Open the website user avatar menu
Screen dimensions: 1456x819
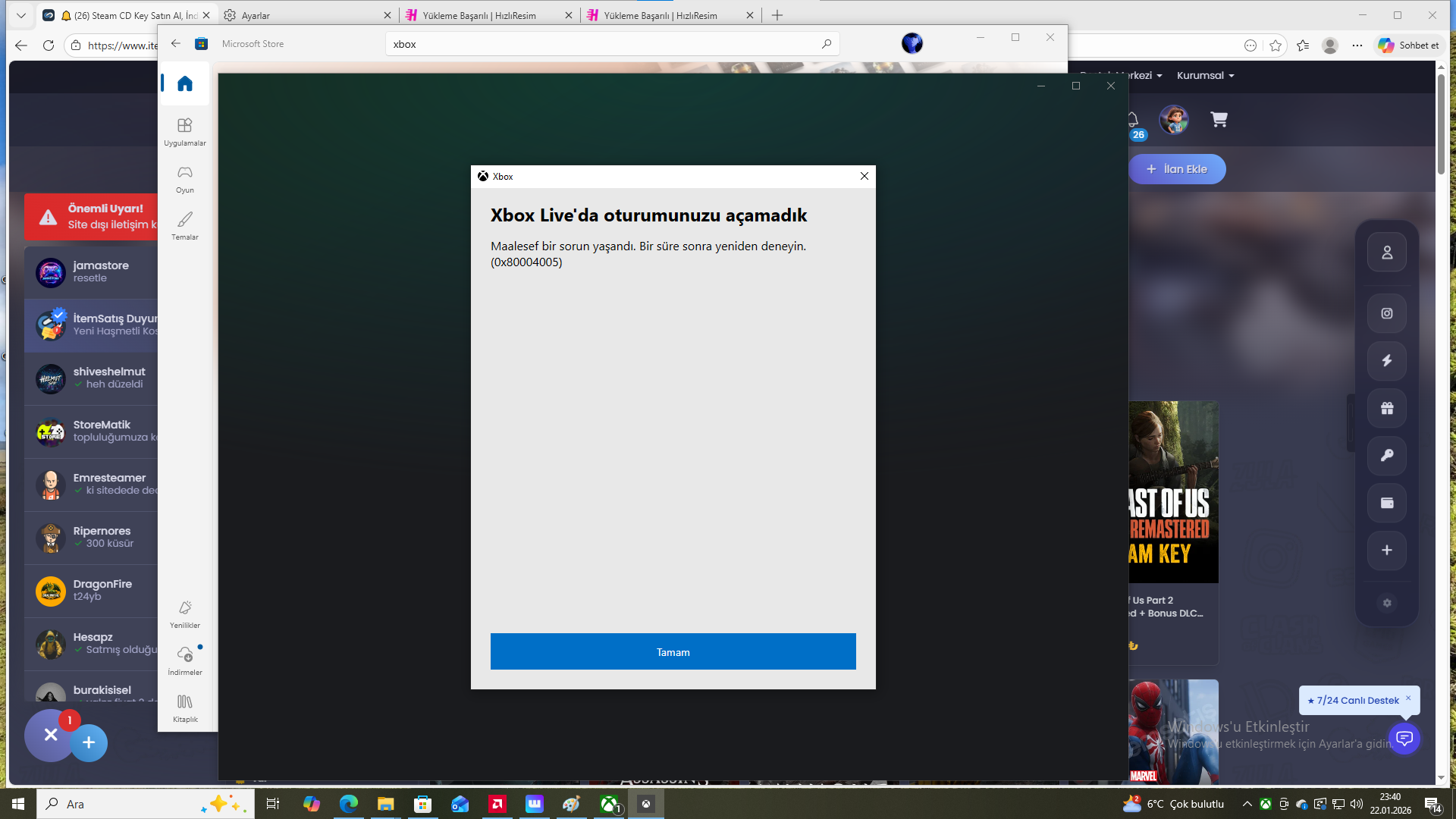coord(1174,119)
